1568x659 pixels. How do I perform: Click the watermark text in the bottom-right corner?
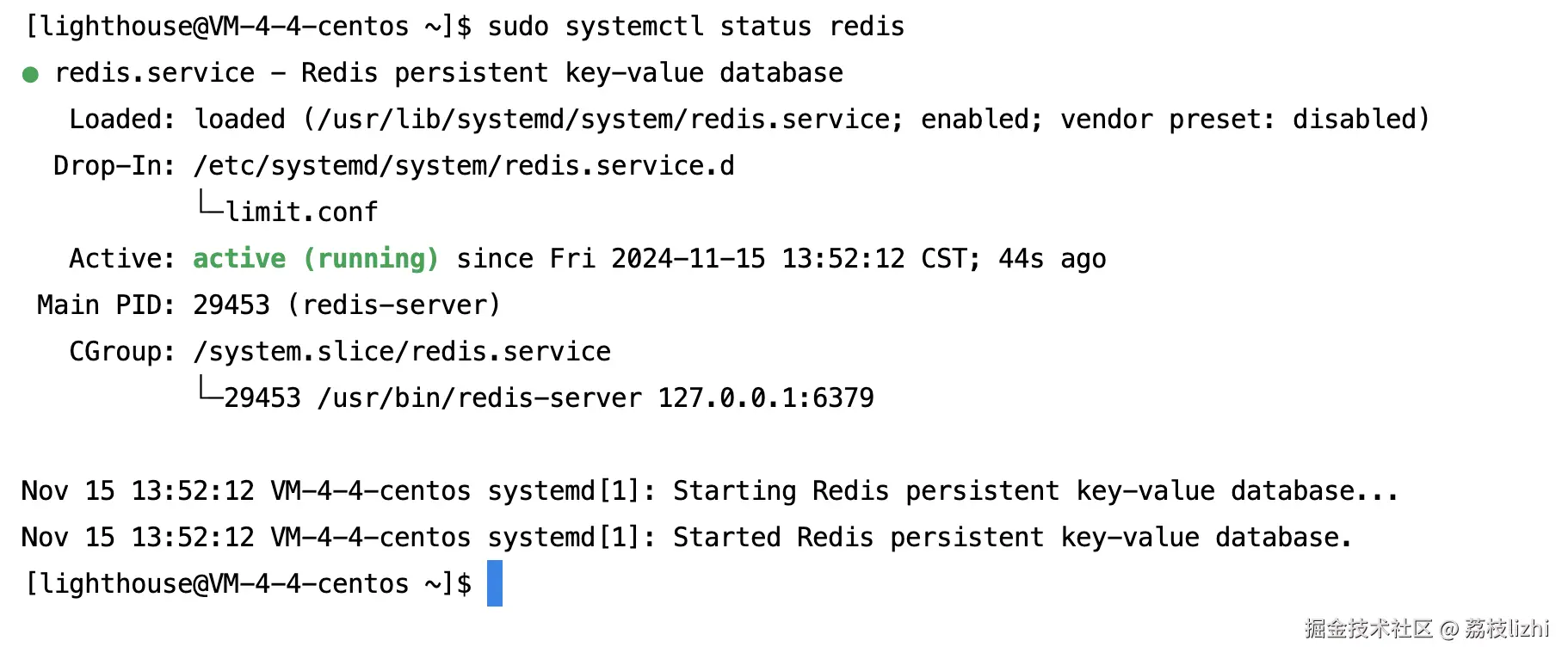click(1426, 629)
